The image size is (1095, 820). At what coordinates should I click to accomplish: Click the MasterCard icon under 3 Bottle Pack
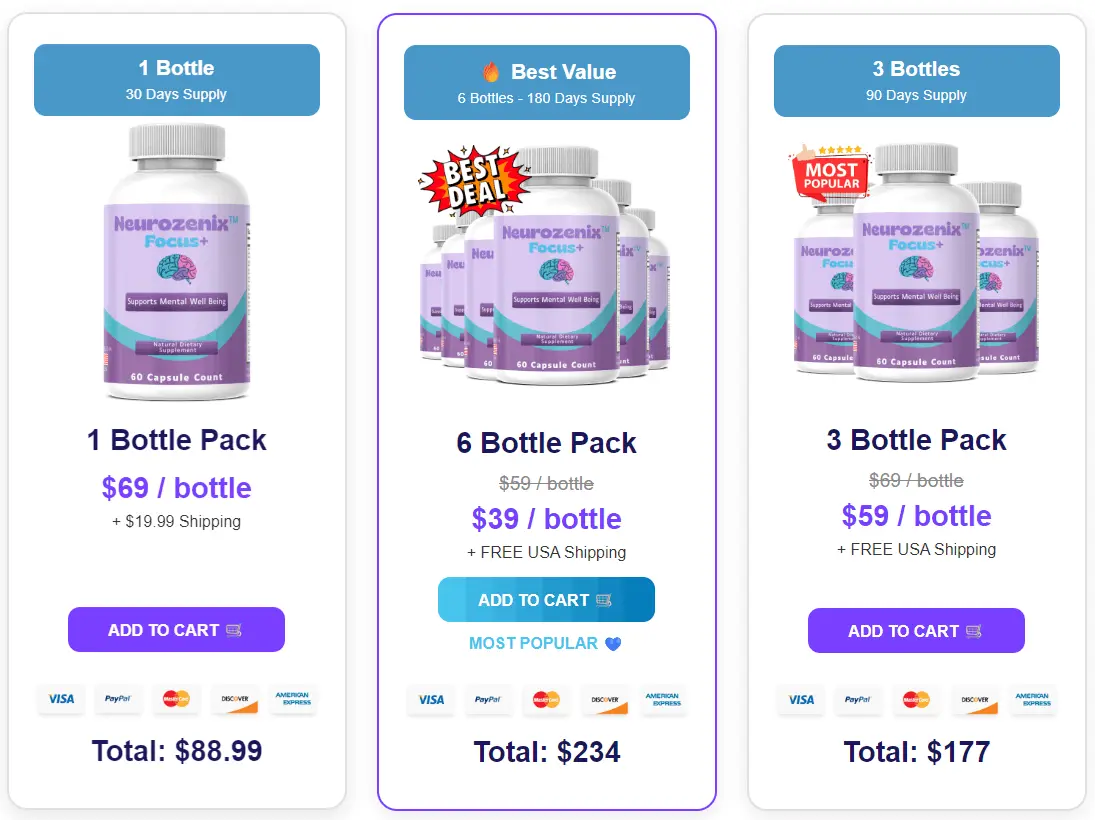(x=916, y=700)
